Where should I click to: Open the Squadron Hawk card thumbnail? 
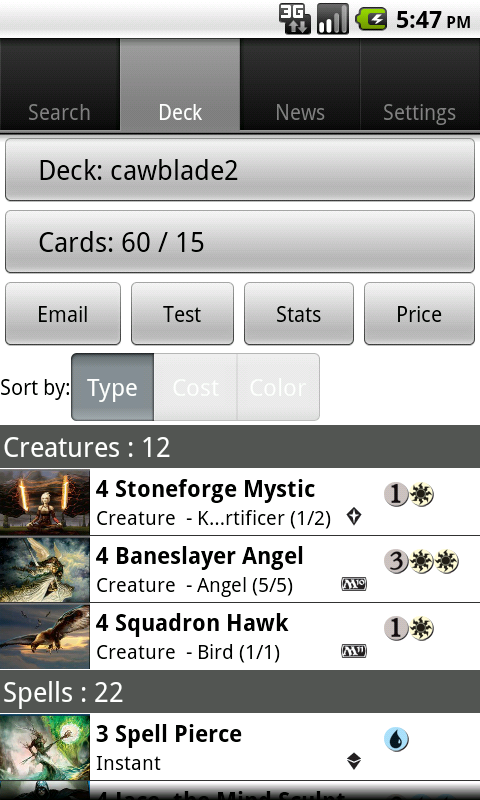45,636
